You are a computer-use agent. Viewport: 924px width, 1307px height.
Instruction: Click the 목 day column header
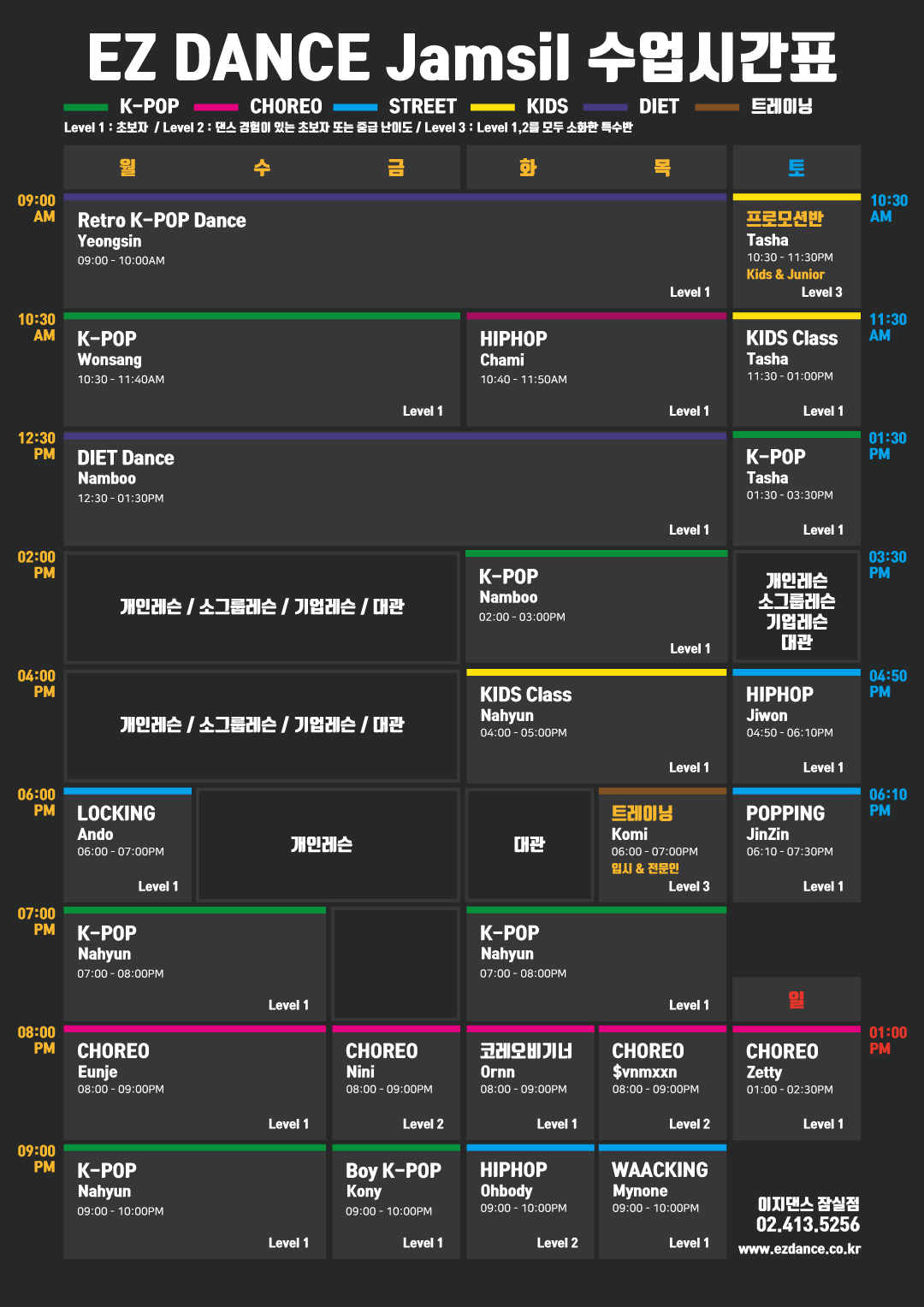[662, 168]
